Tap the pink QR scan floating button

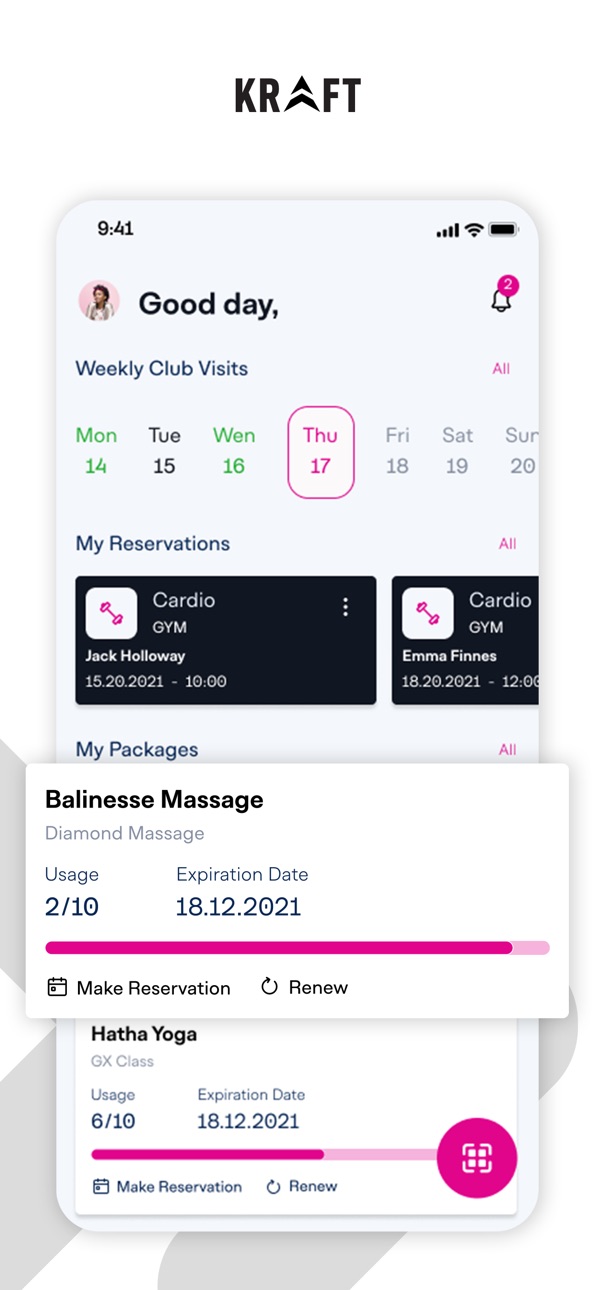pos(477,1158)
